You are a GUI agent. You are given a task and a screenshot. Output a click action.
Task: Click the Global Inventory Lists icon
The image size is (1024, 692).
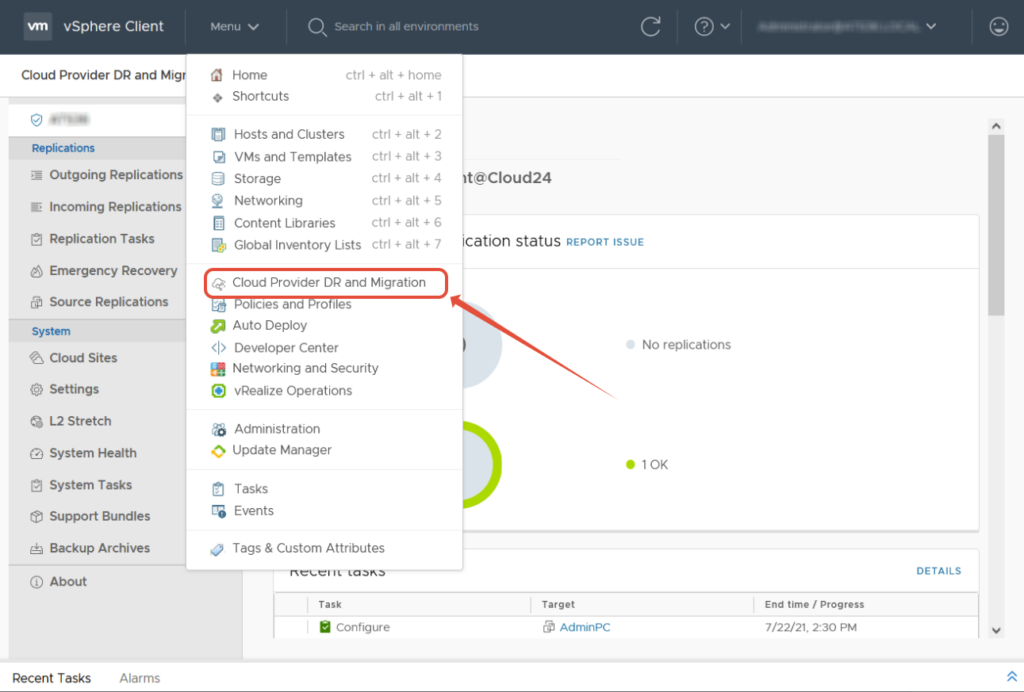218,245
